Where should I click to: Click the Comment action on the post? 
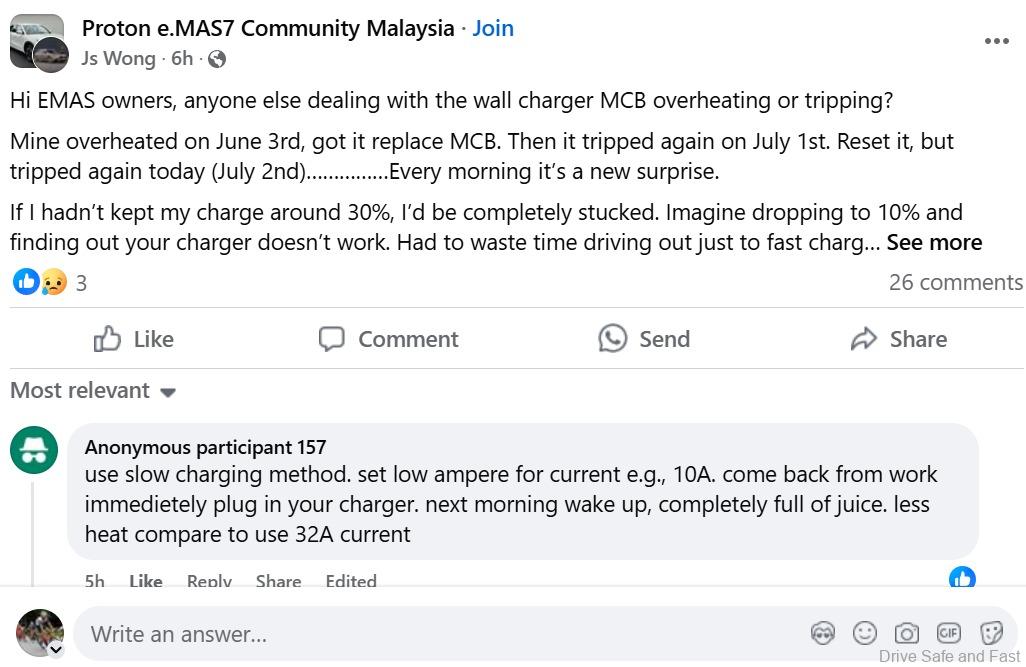click(388, 339)
